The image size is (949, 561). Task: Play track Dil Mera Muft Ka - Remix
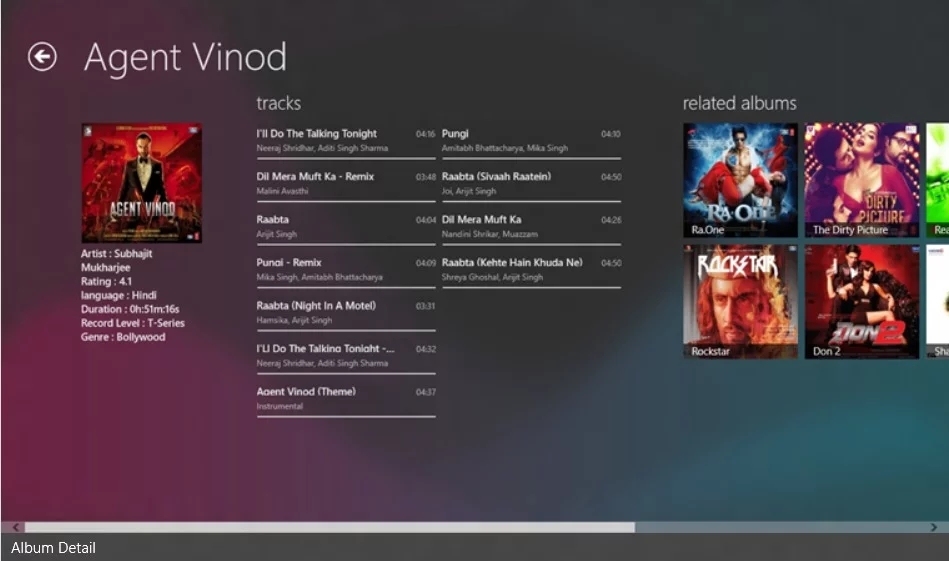coord(346,184)
